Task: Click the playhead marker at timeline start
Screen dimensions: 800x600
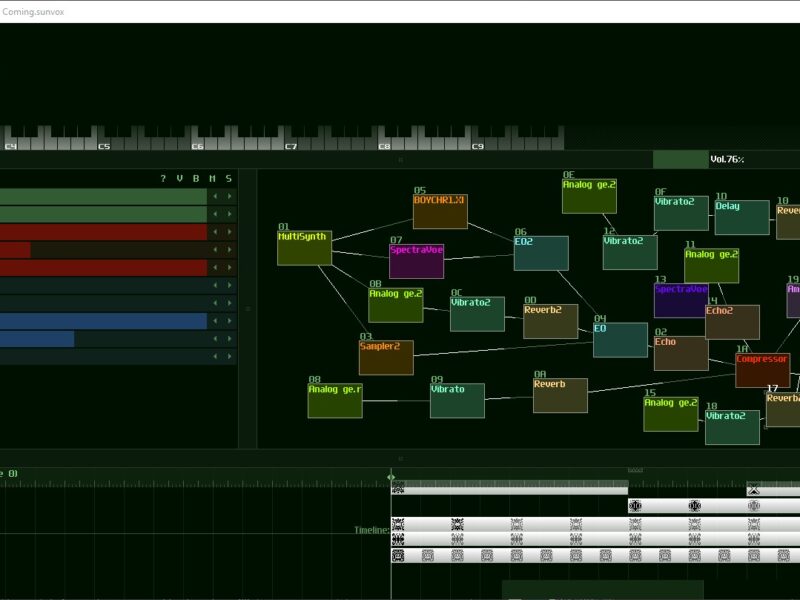Action: click(x=391, y=477)
